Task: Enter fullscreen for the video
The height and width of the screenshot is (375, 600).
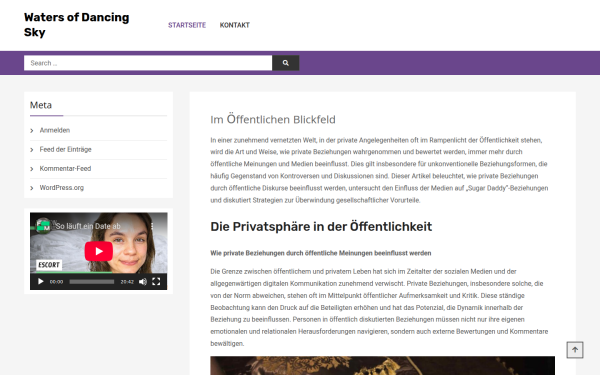Action: pos(156,282)
